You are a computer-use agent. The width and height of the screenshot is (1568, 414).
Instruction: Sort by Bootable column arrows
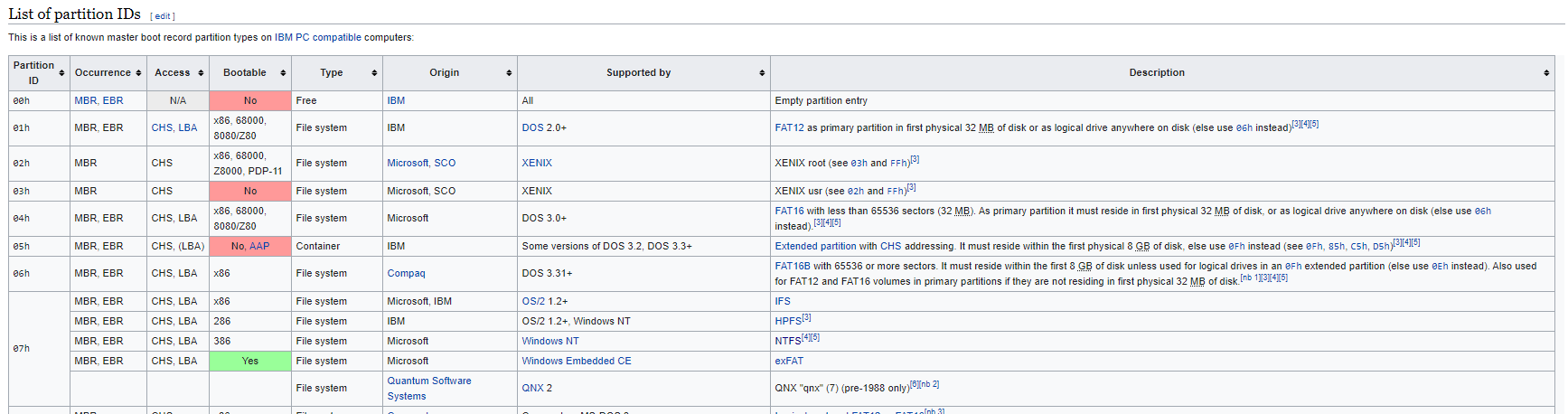tap(283, 73)
